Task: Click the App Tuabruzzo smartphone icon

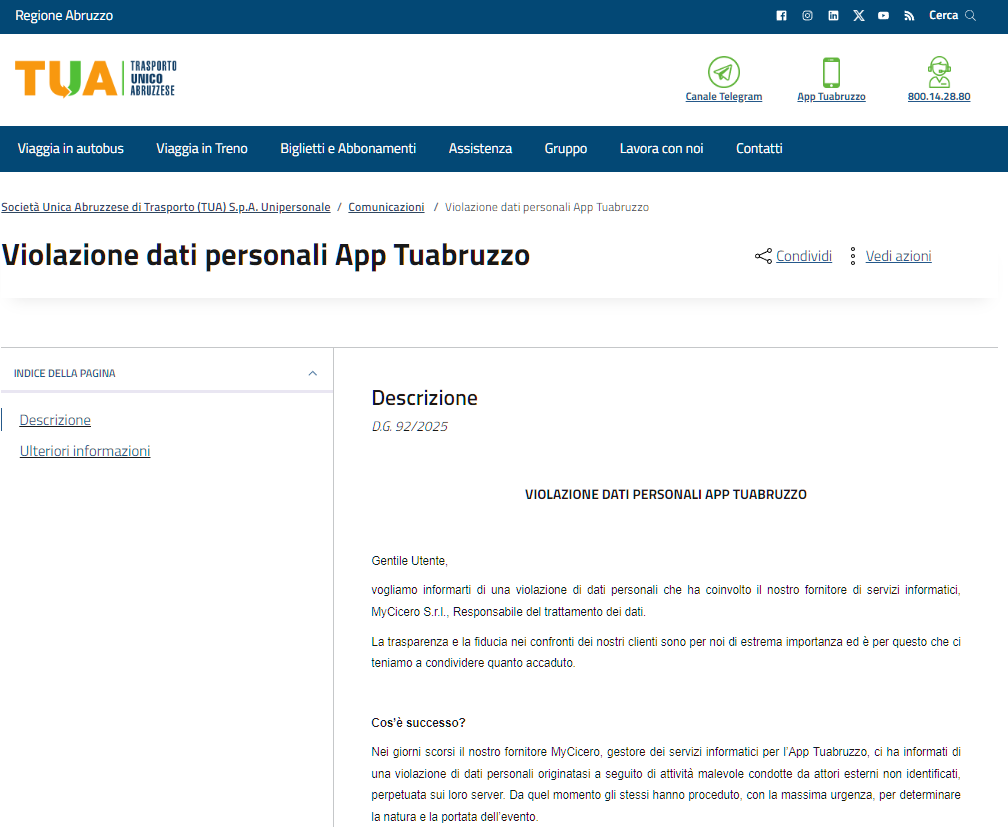Action: 831,72
